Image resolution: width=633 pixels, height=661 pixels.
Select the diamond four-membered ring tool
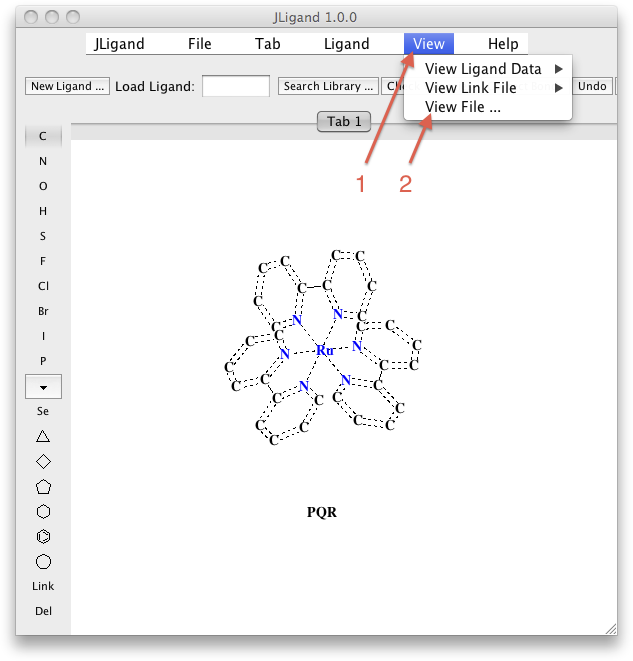point(43,461)
